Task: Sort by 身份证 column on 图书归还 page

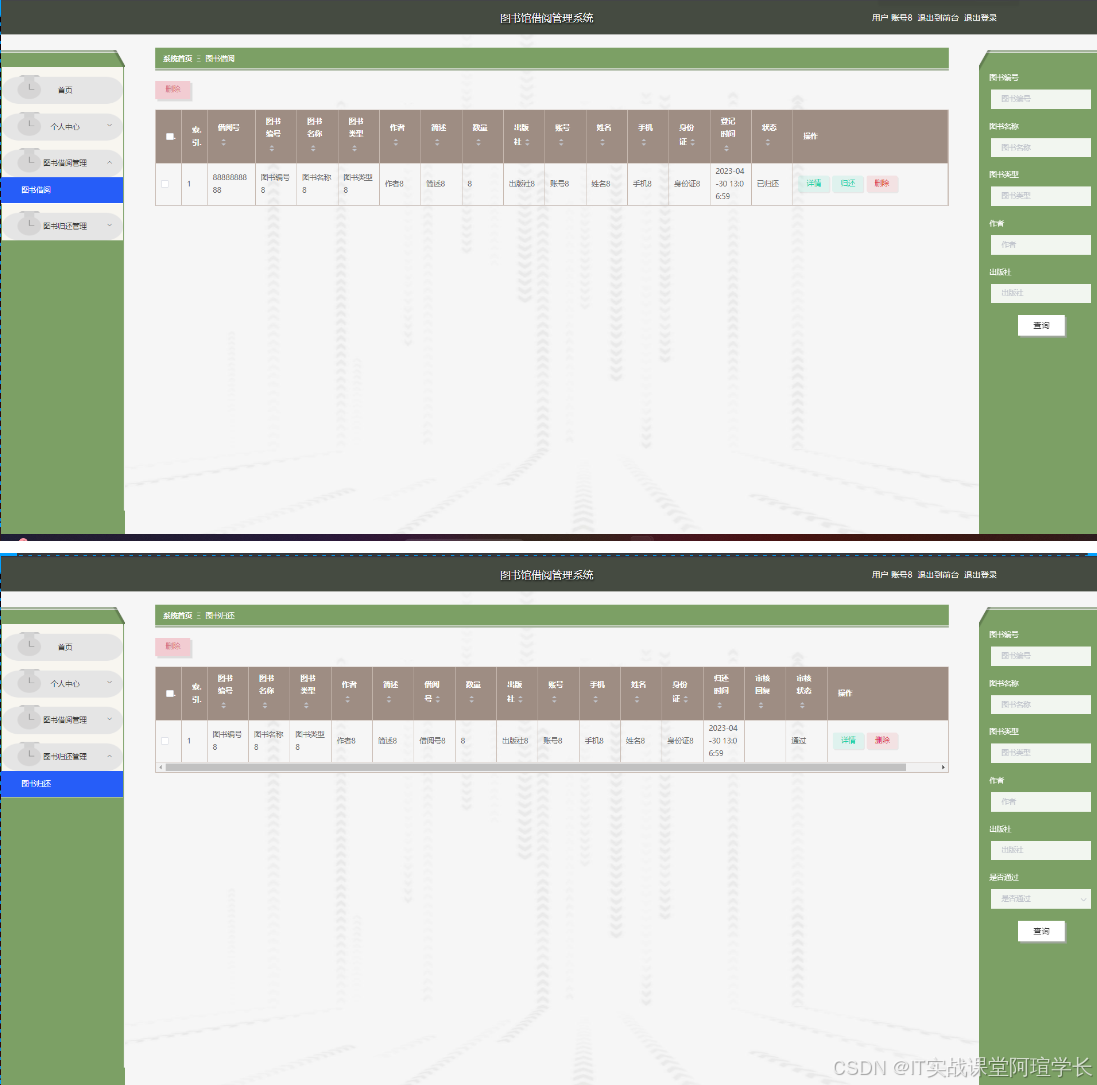Action: (x=686, y=699)
